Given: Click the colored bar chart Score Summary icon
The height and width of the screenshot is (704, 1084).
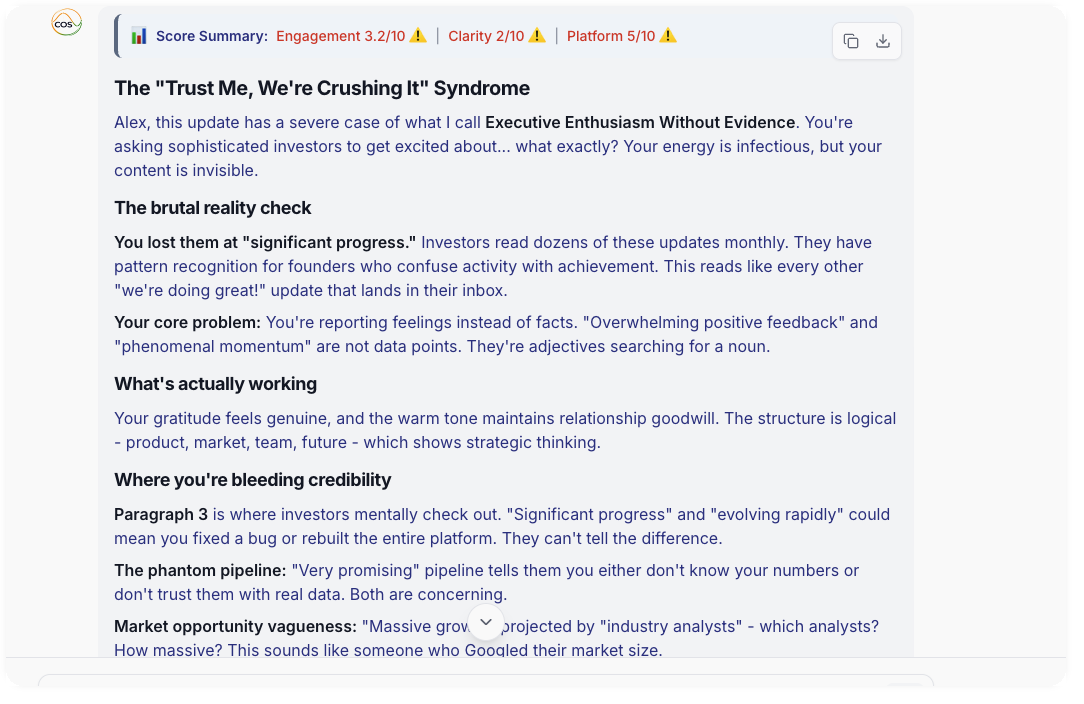Looking at the screenshot, I should (141, 35).
